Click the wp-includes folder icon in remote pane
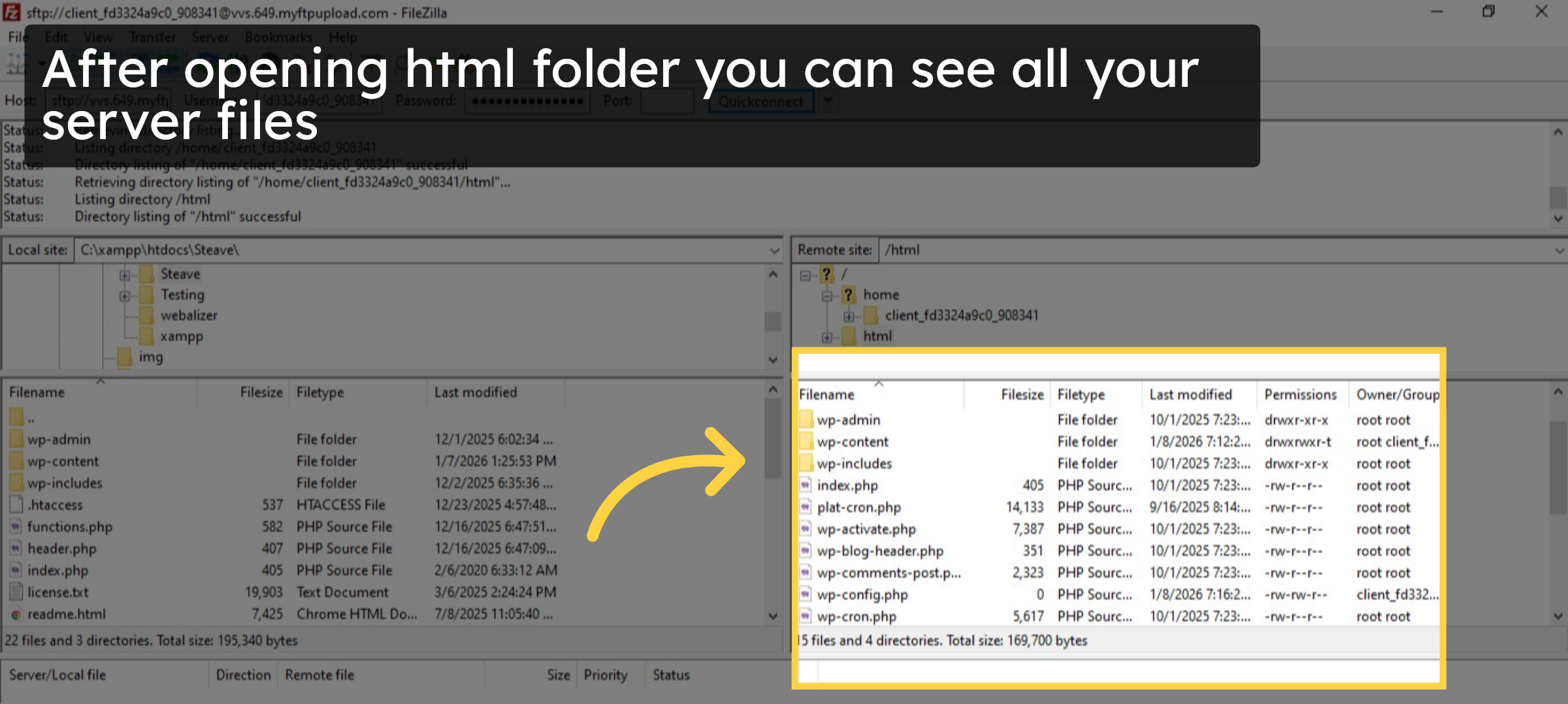The width and height of the screenshot is (1568, 704). click(x=807, y=463)
